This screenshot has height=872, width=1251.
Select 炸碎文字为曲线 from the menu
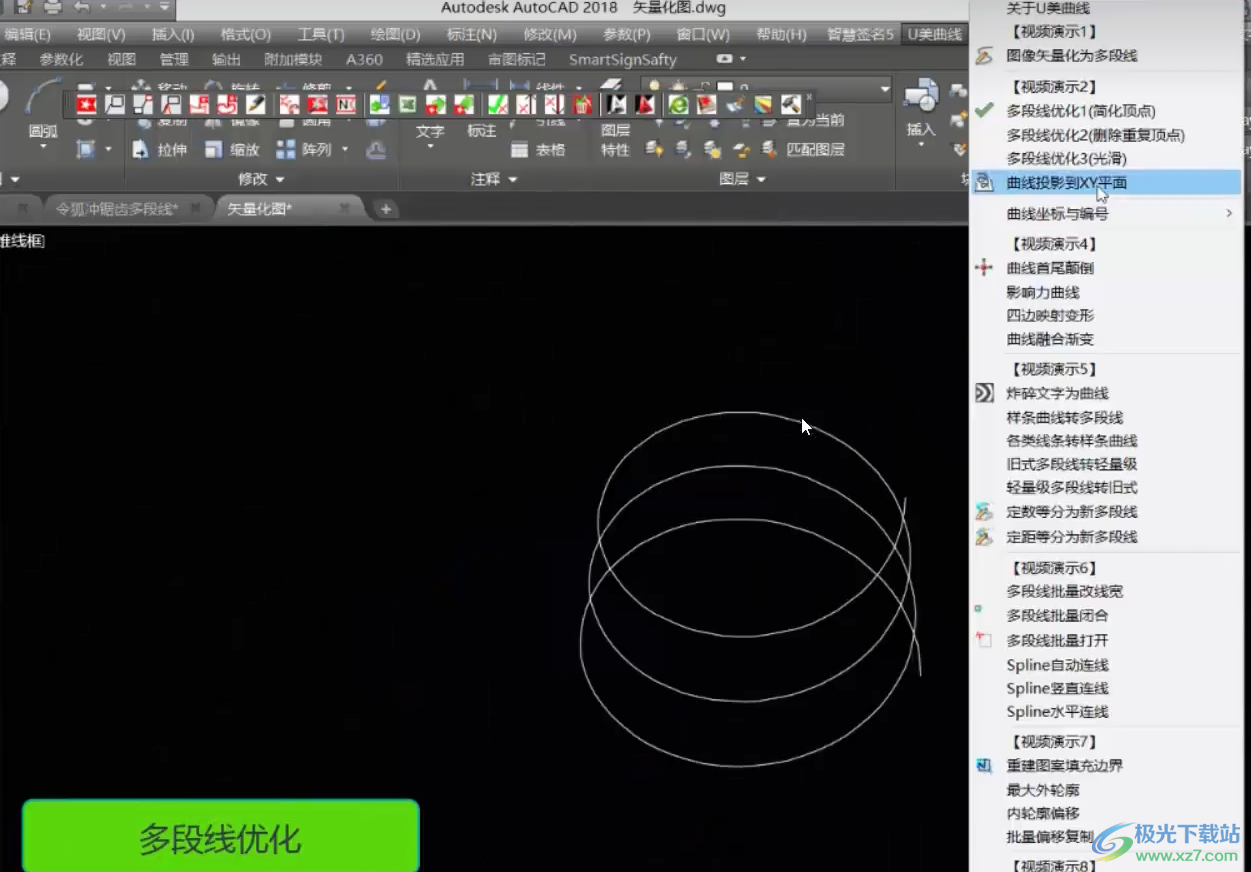(1057, 393)
